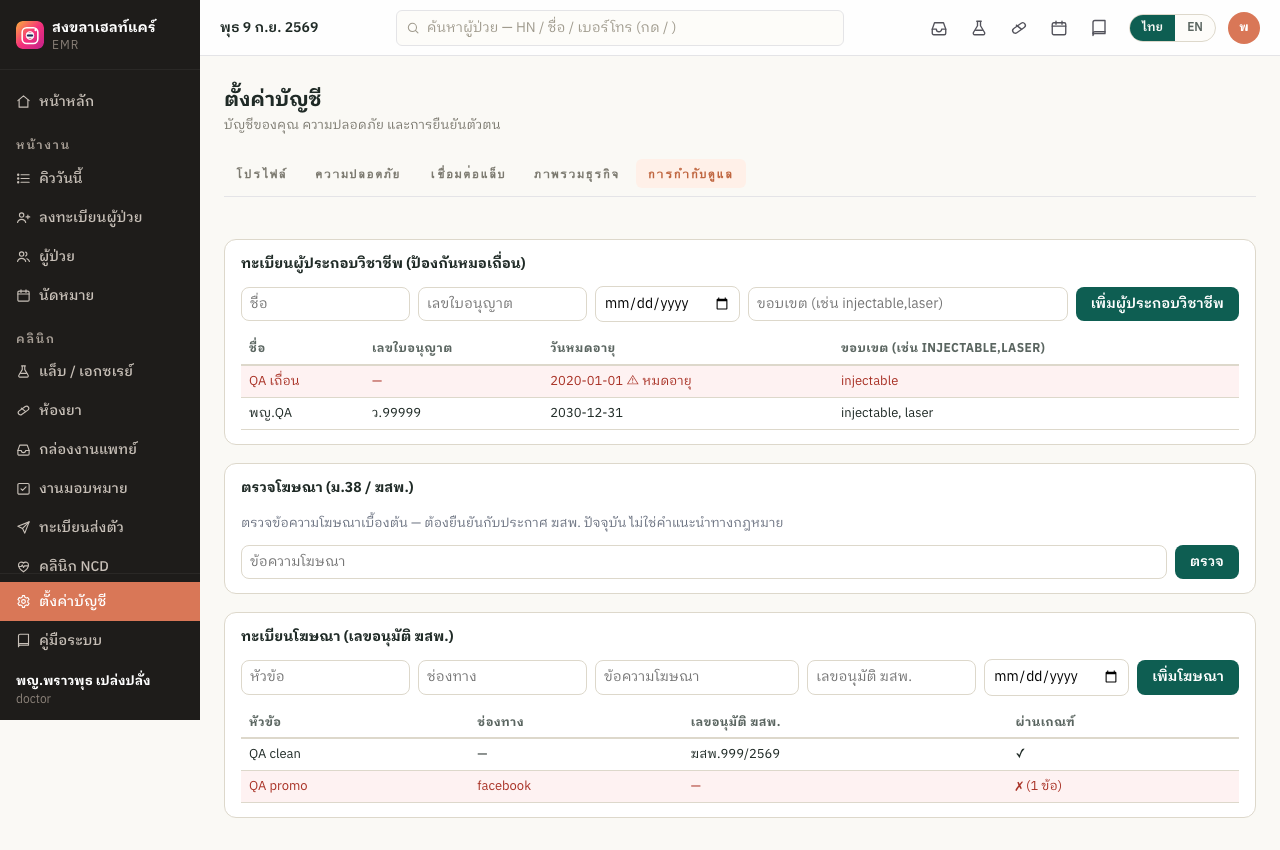Click gear icon beside ตั้งค่าบัญชี

pyautogui.click(x=23, y=601)
